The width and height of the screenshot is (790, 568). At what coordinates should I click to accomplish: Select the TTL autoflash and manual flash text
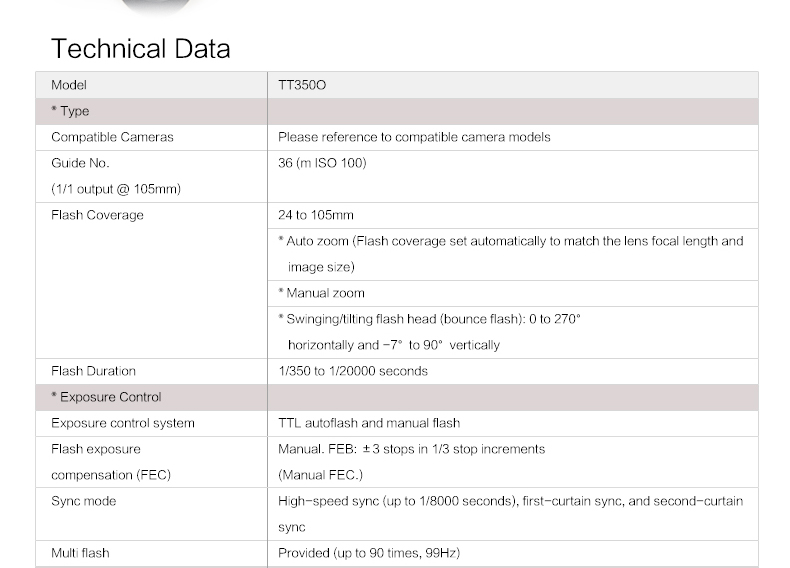coord(369,423)
